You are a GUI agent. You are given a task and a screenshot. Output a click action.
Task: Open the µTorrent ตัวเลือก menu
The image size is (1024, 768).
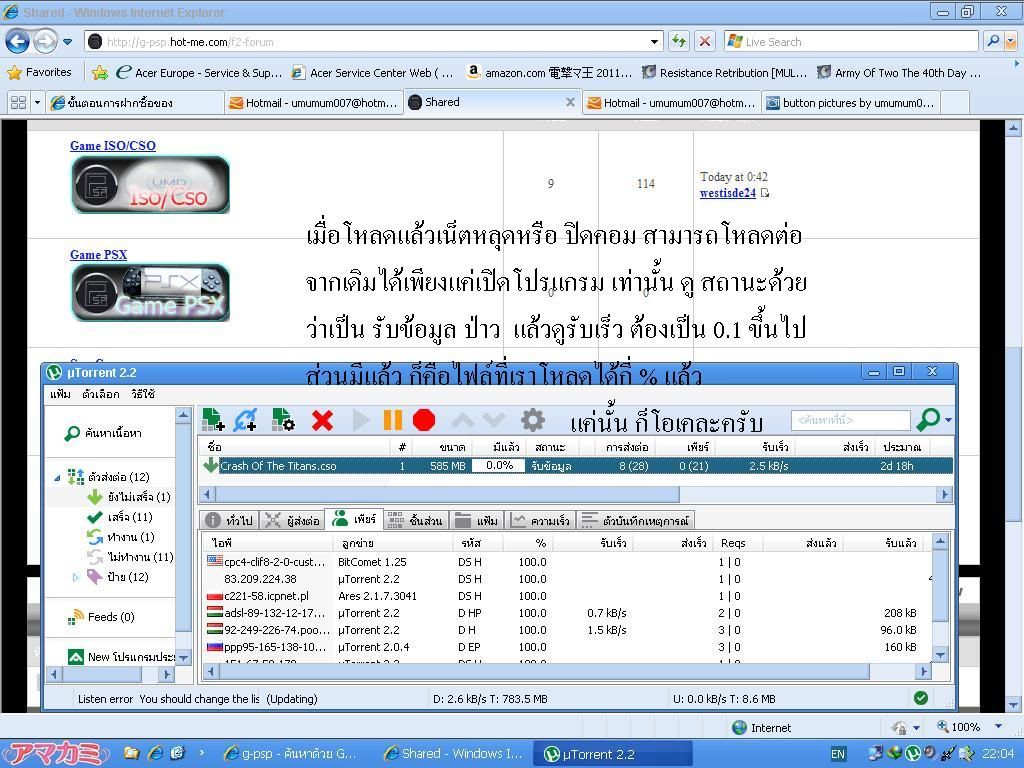coord(101,394)
